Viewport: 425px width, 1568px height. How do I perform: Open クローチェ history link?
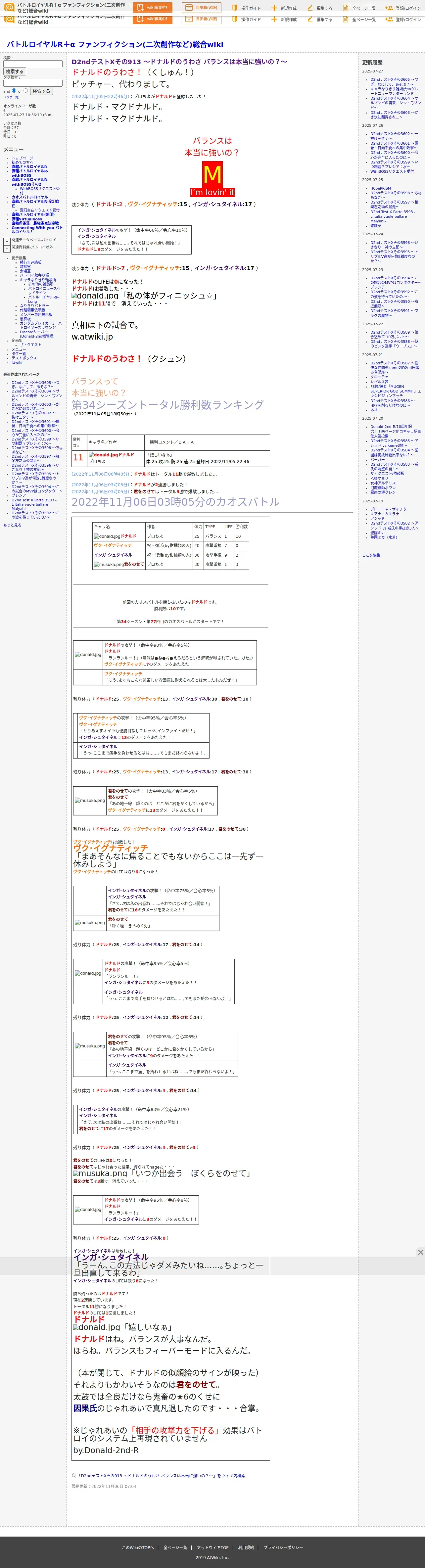[x=379, y=377]
